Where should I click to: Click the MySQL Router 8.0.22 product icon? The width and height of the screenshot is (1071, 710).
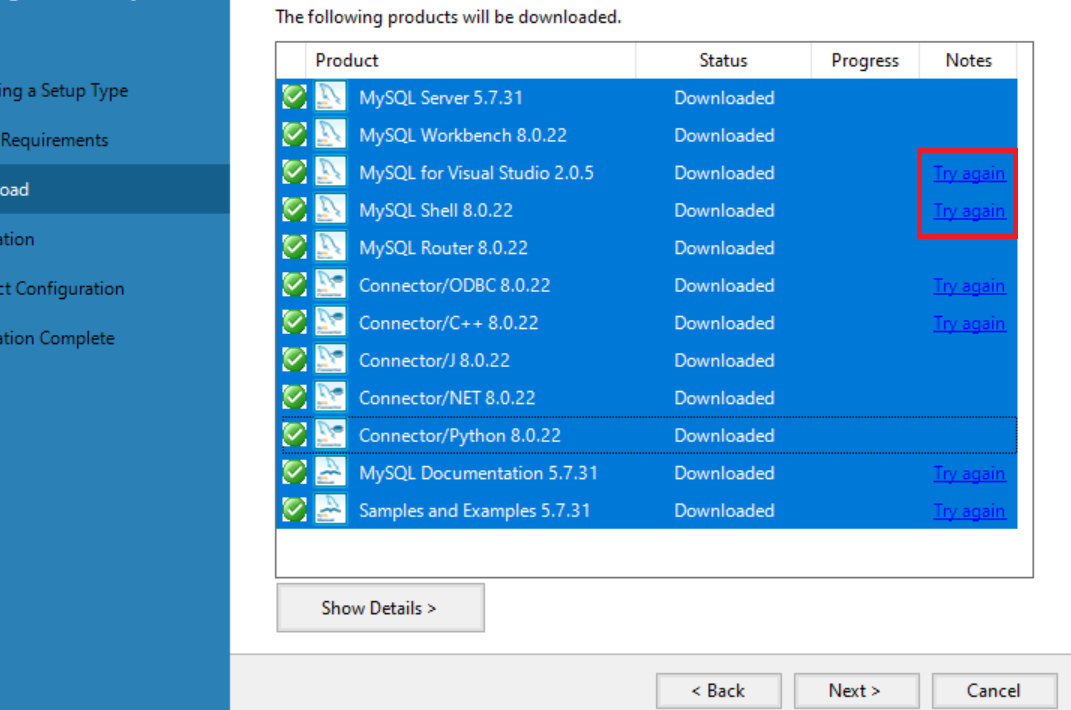pyautogui.click(x=331, y=247)
